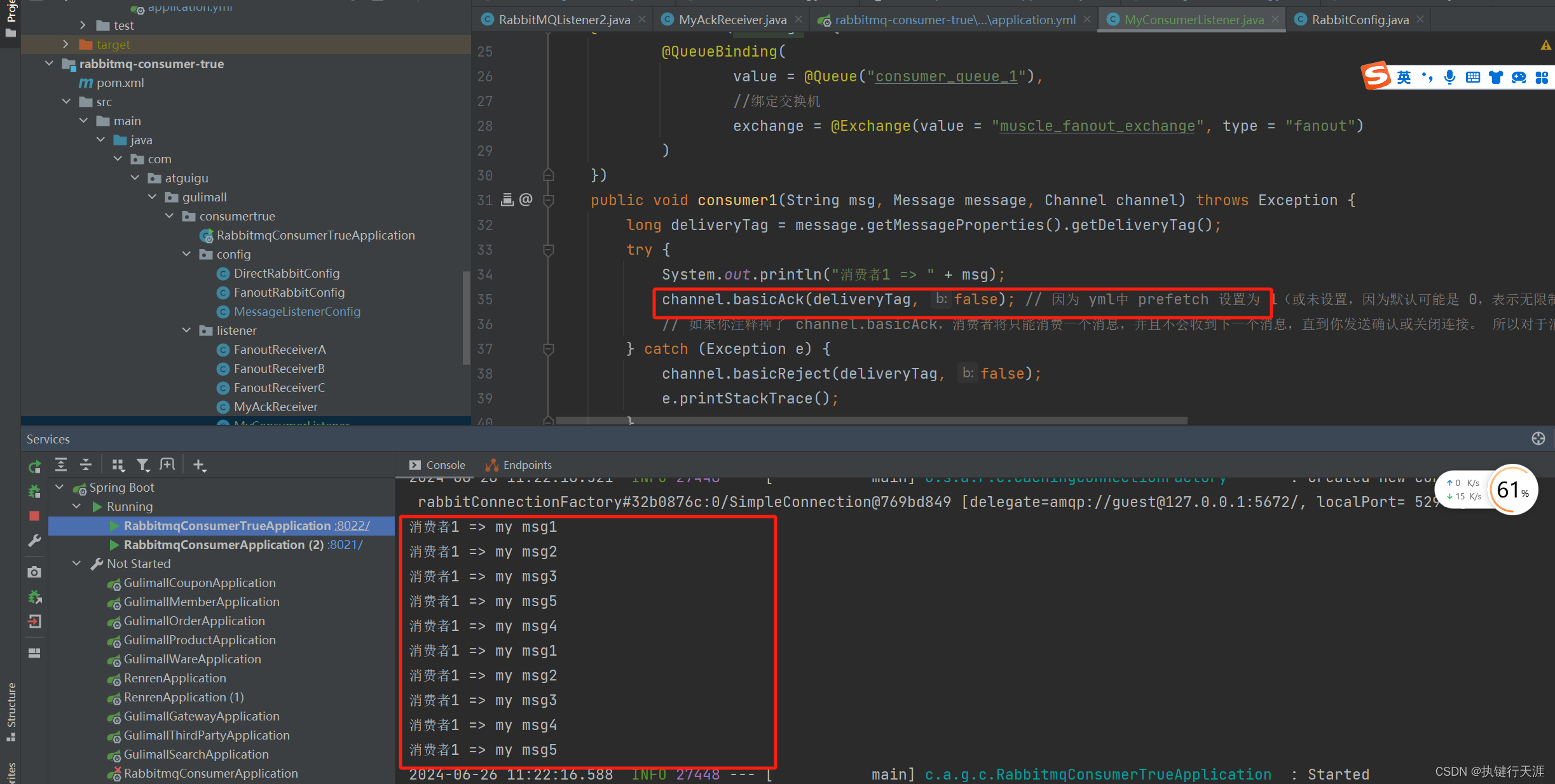Select MessageListenerConfig class in tree
1555x784 pixels.
pos(297,311)
